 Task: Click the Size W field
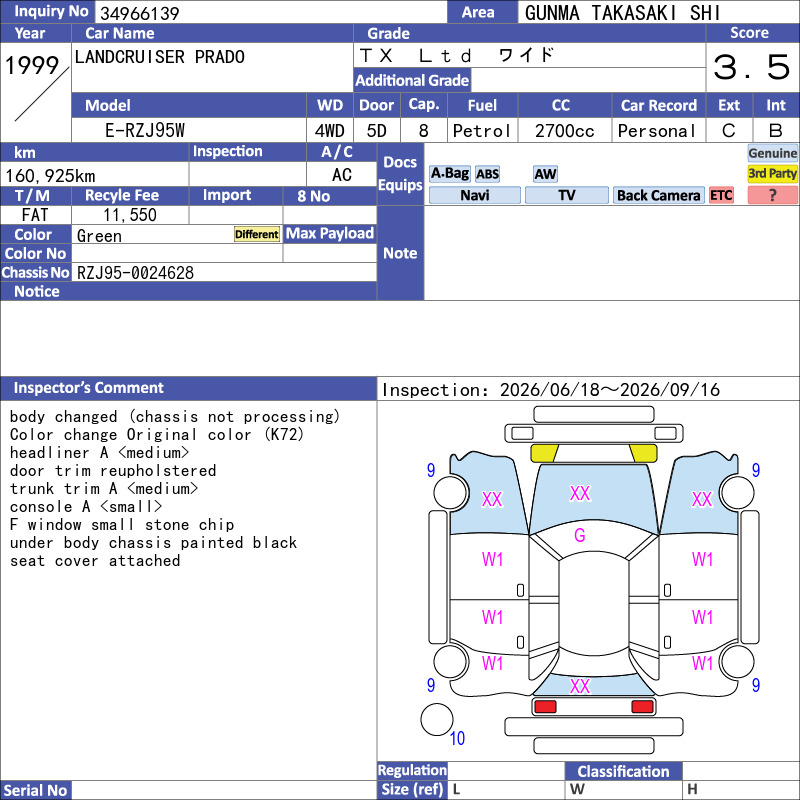623,790
